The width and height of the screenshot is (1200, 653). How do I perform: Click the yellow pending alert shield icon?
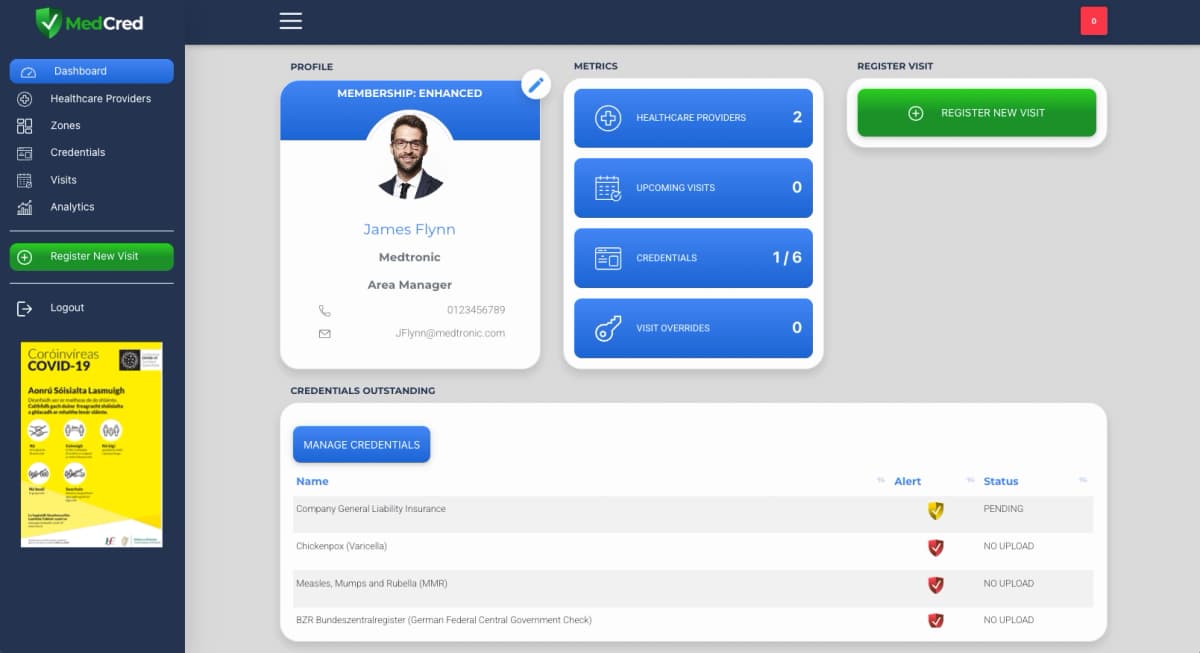pos(935,511)
